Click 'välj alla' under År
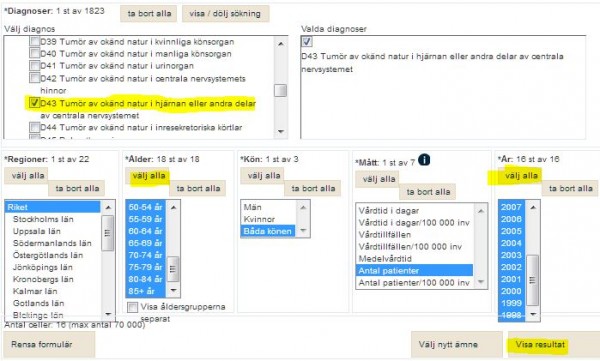This screenshot has width=600, height=361. coord(521,176)
